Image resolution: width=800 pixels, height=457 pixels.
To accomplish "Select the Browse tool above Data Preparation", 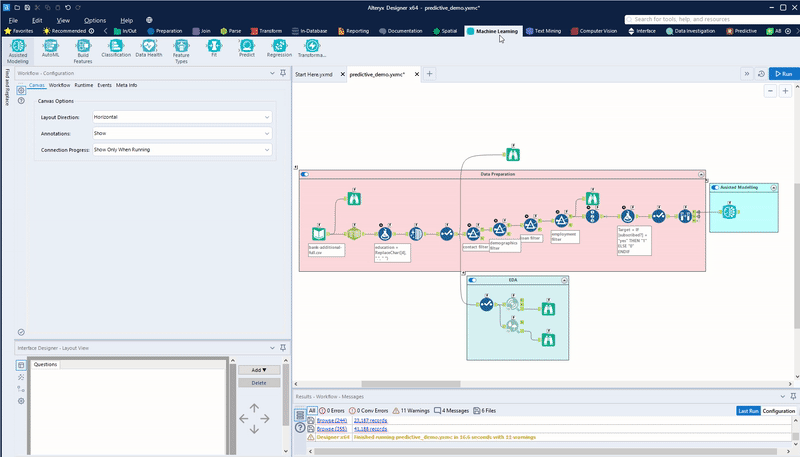I will (513, 154).
